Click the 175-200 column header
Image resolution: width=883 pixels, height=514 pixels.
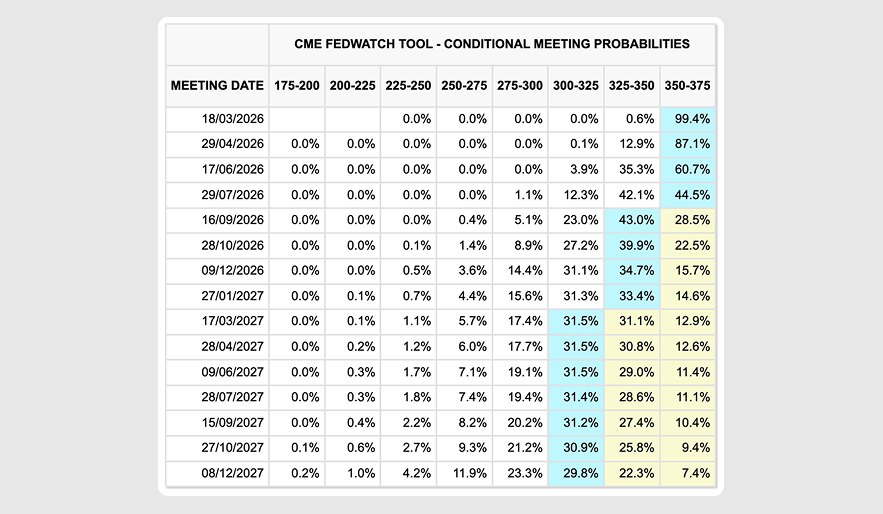295,86
